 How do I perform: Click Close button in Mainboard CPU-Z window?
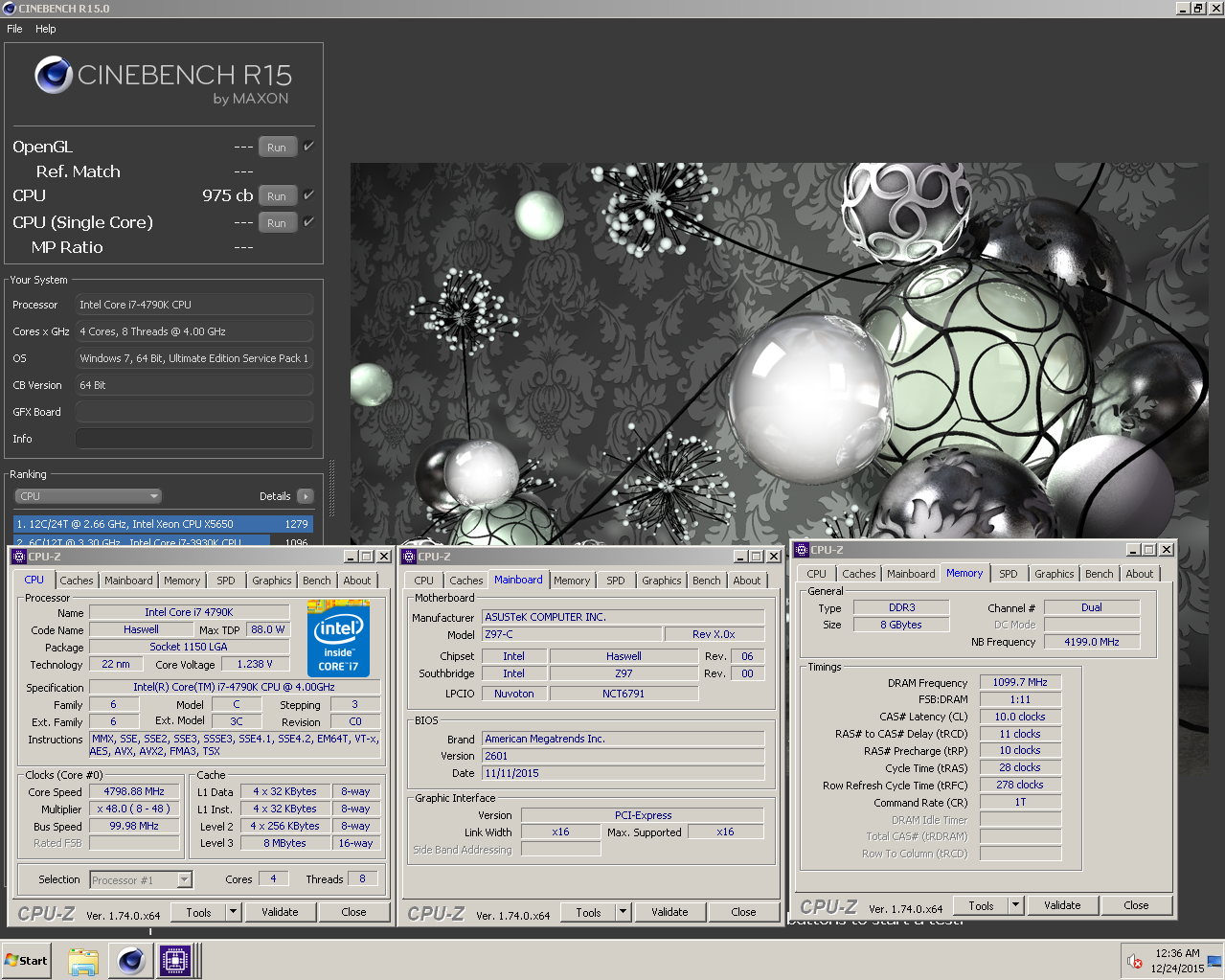point(743,912)
